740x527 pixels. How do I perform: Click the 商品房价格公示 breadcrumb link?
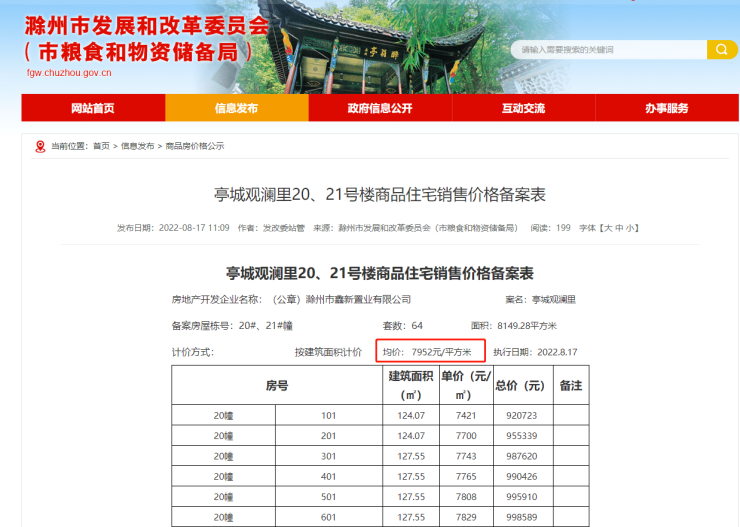point(194,146)
